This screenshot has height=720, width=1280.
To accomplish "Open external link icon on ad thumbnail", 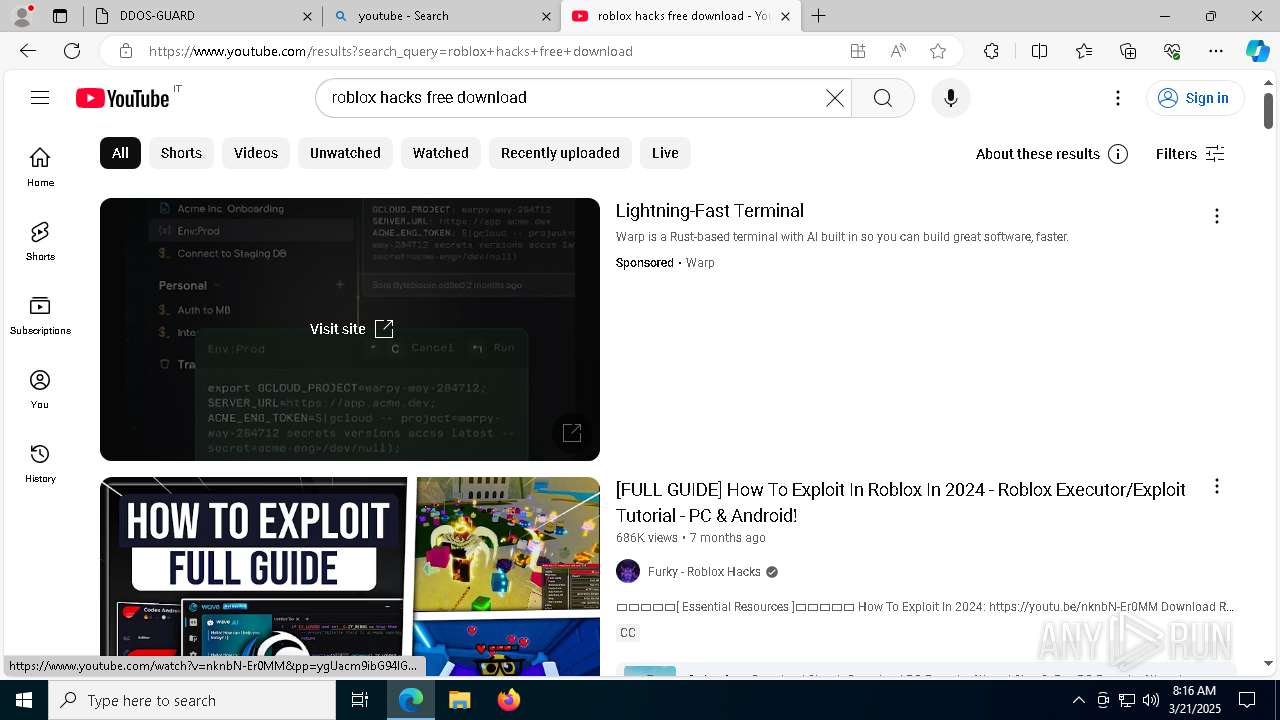I will tap(572, 433).
